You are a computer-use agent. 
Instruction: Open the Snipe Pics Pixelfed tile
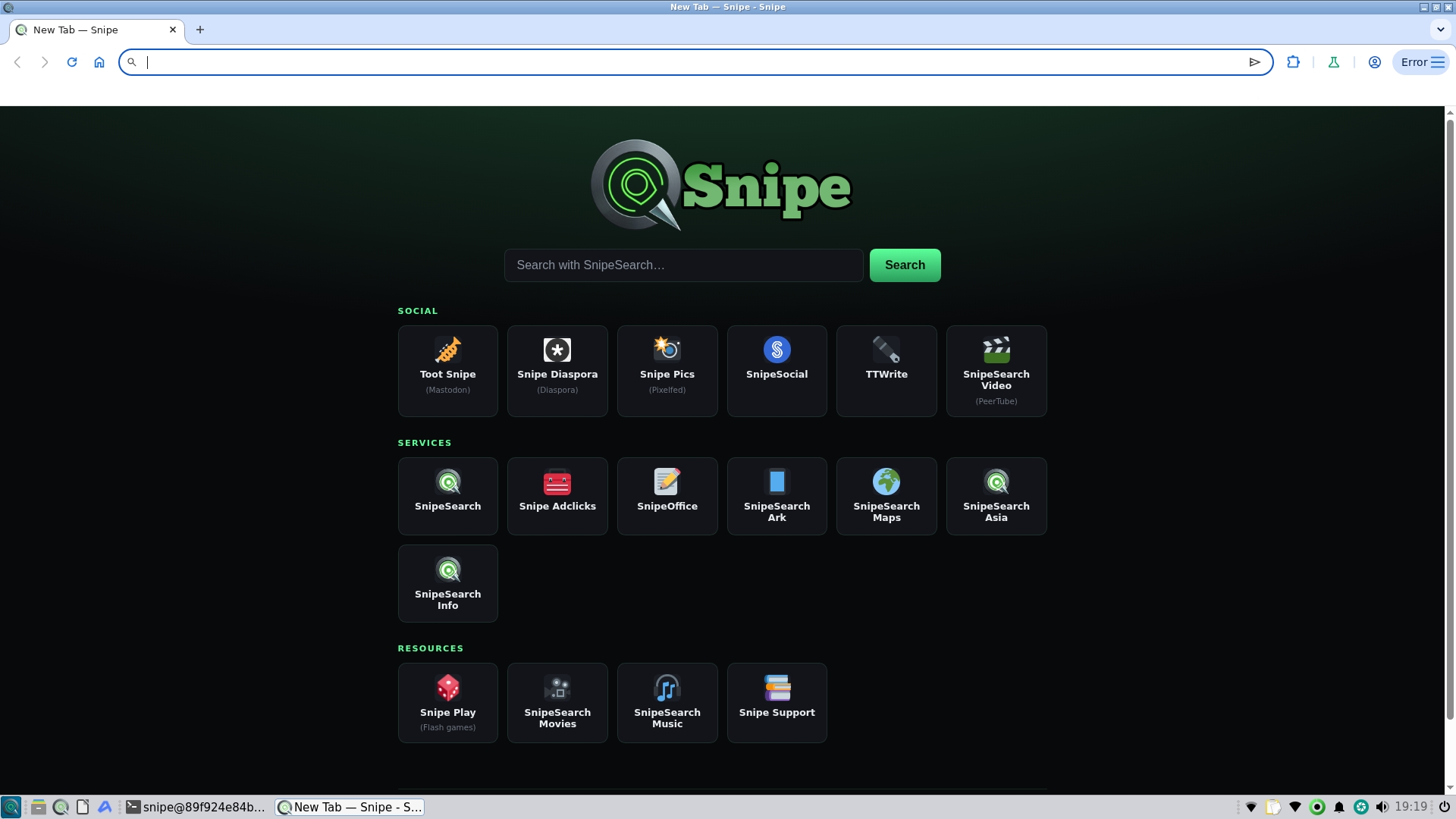click(x=667, y=371)
